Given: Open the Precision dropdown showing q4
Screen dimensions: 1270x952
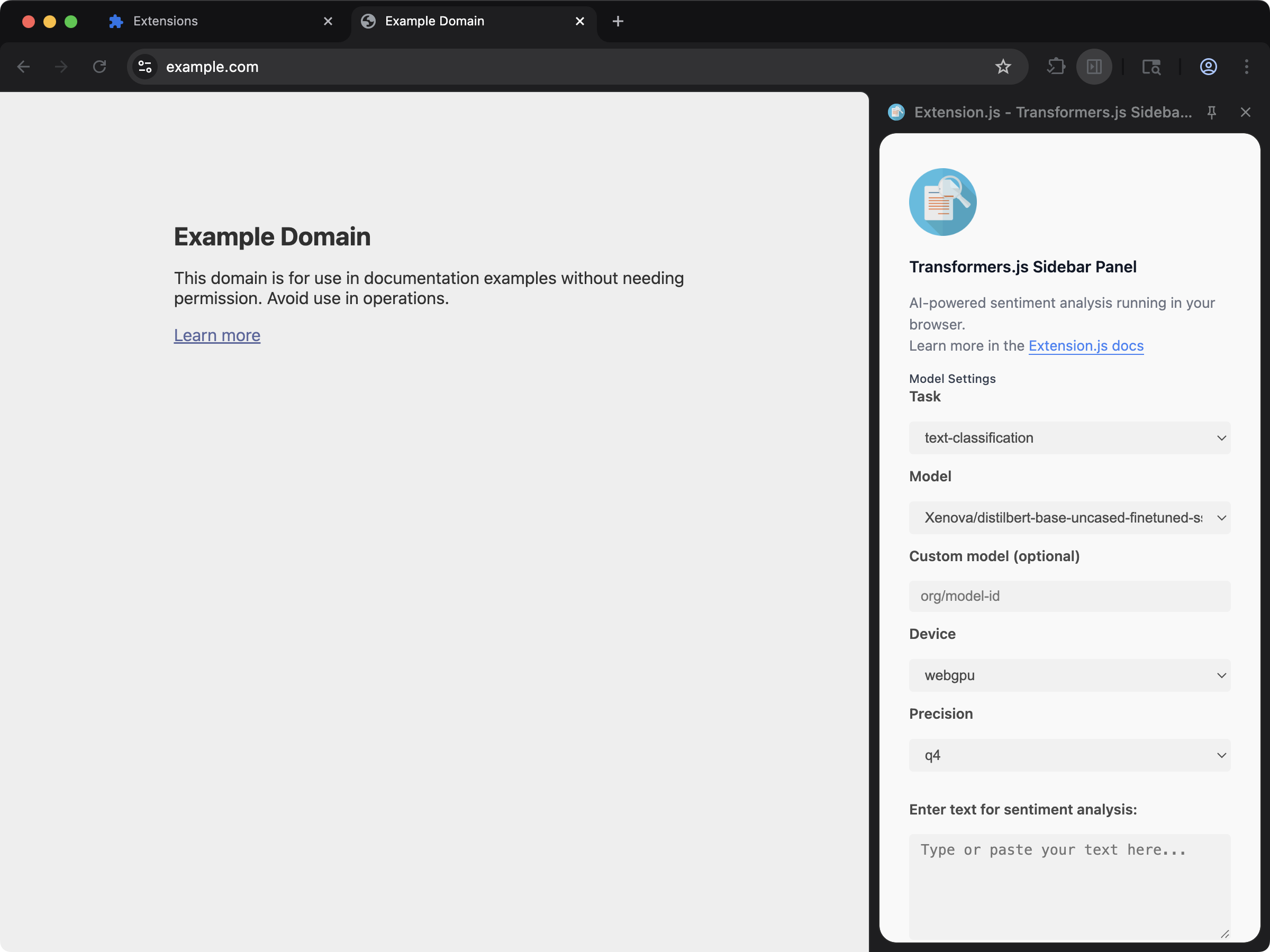Looking at the screenshot, I should (x=1069, y=755).
